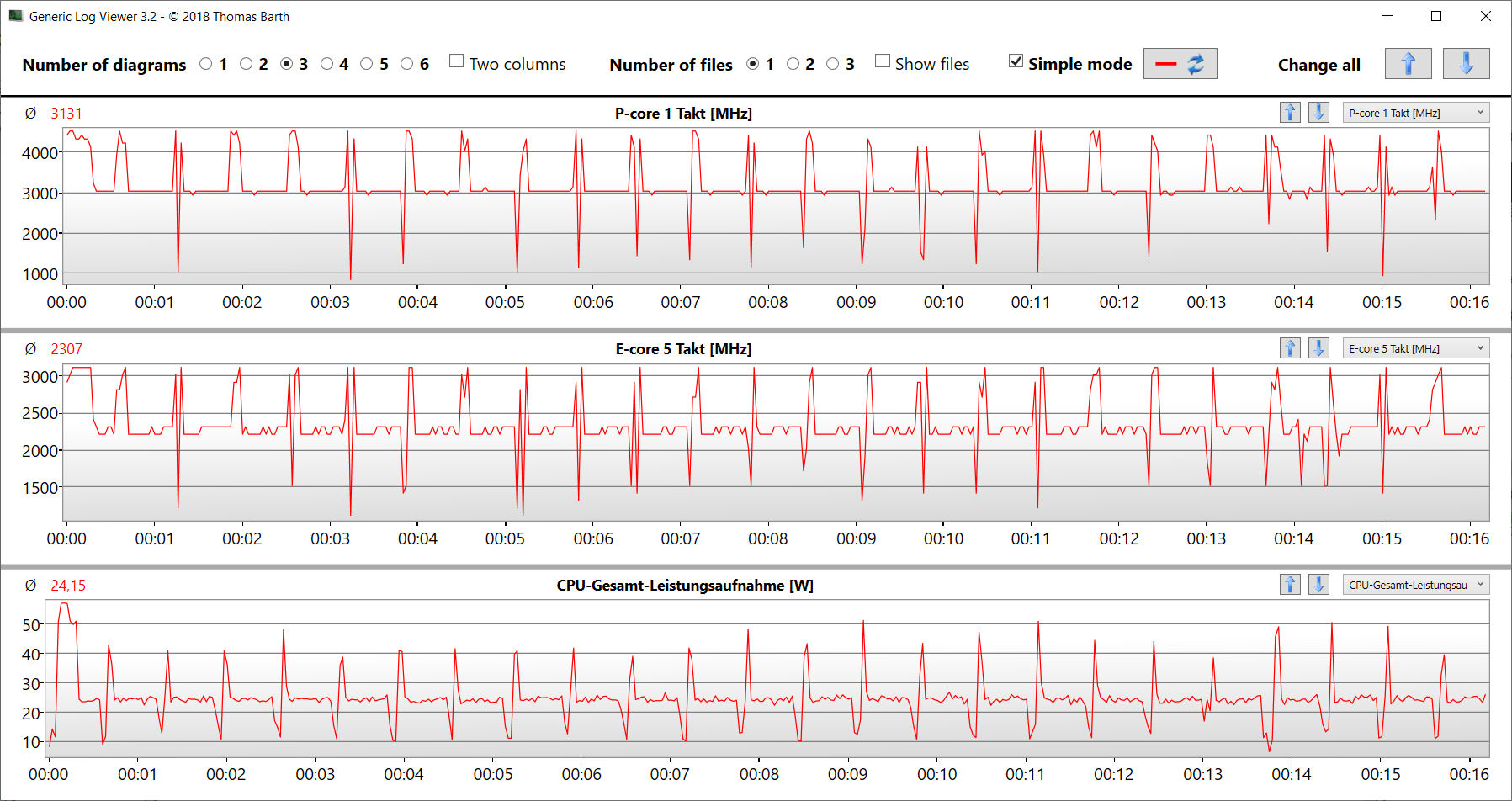Move P-core 1 Takt diagram up
This screenshot has width=1512, height=801.
(x=1290, y=113)
